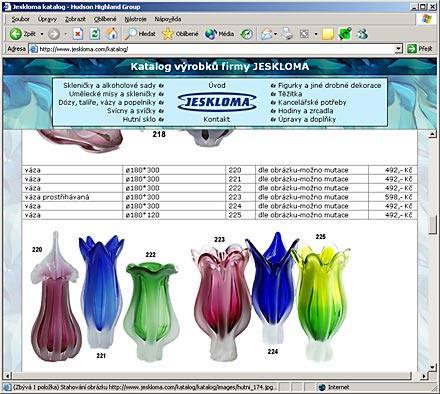Open the Soubor menu
440x394 pixels.
click(21, 19)
